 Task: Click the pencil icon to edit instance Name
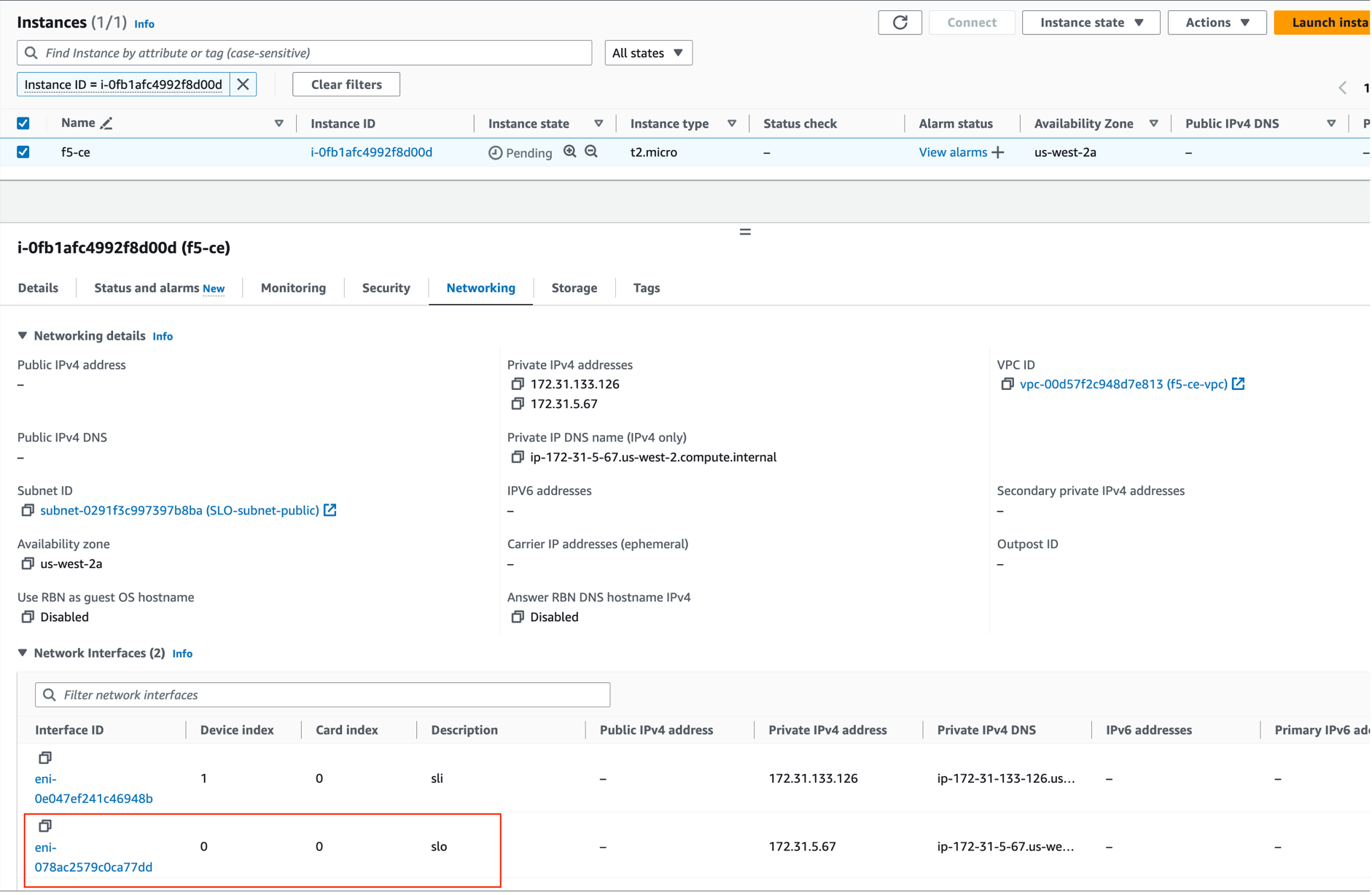tap(105, 122)
